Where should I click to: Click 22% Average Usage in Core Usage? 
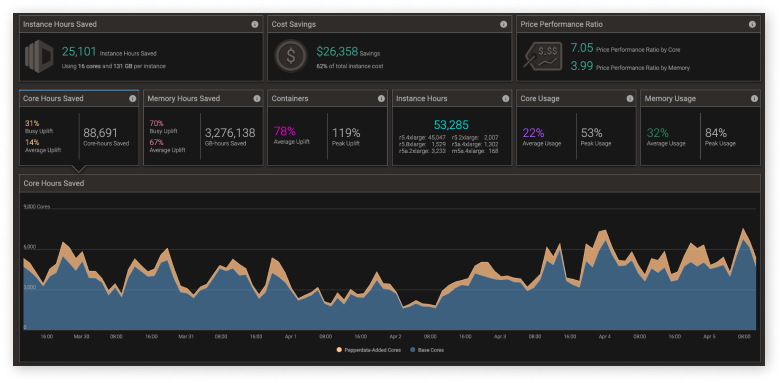tap(534, 133)
